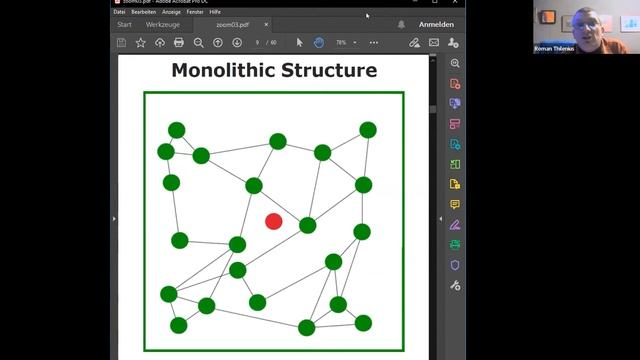The height and width of the screenshot is (360, 640).
Task: Click the scrollbar up arrow
Action: coord(433,59)
